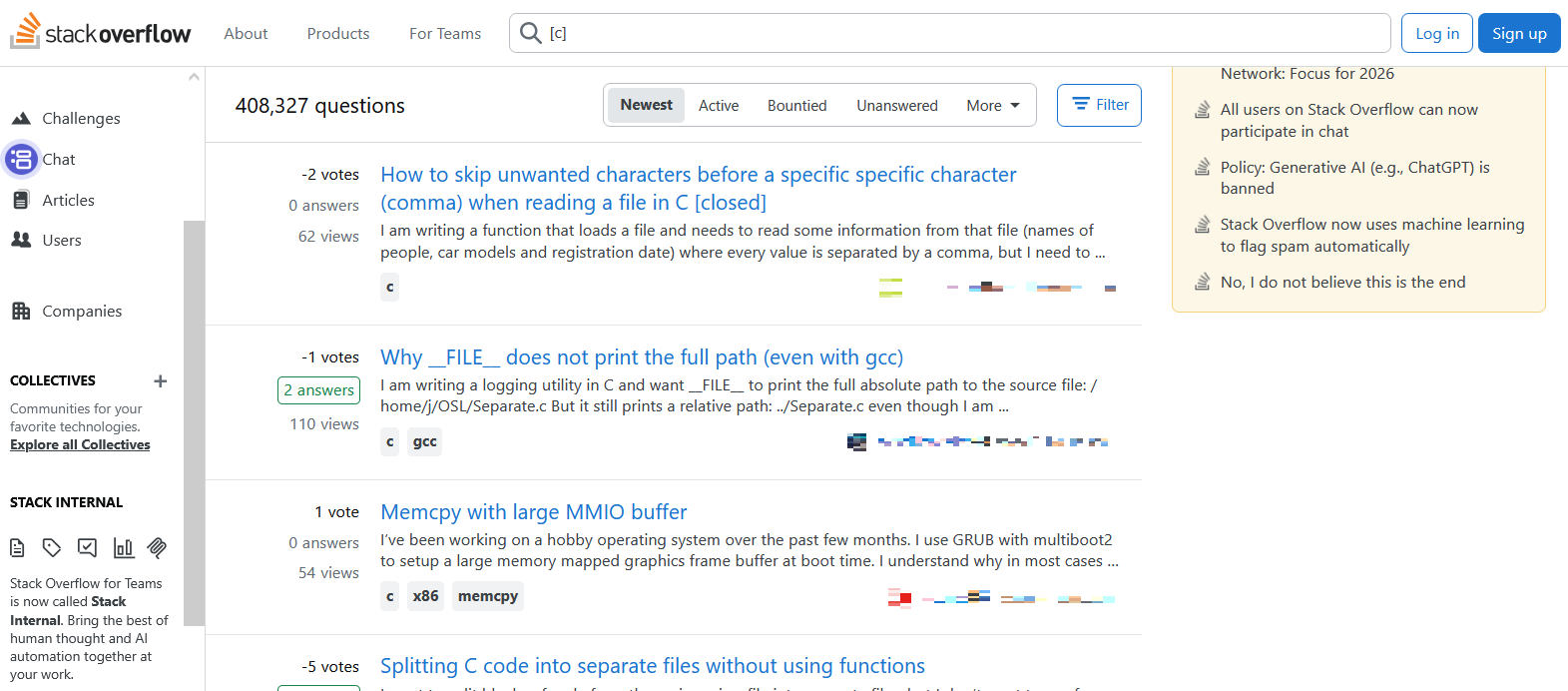Click the Articles icon in sidebar
Viewport: 1568px width, 691px height.
(21, 200)
